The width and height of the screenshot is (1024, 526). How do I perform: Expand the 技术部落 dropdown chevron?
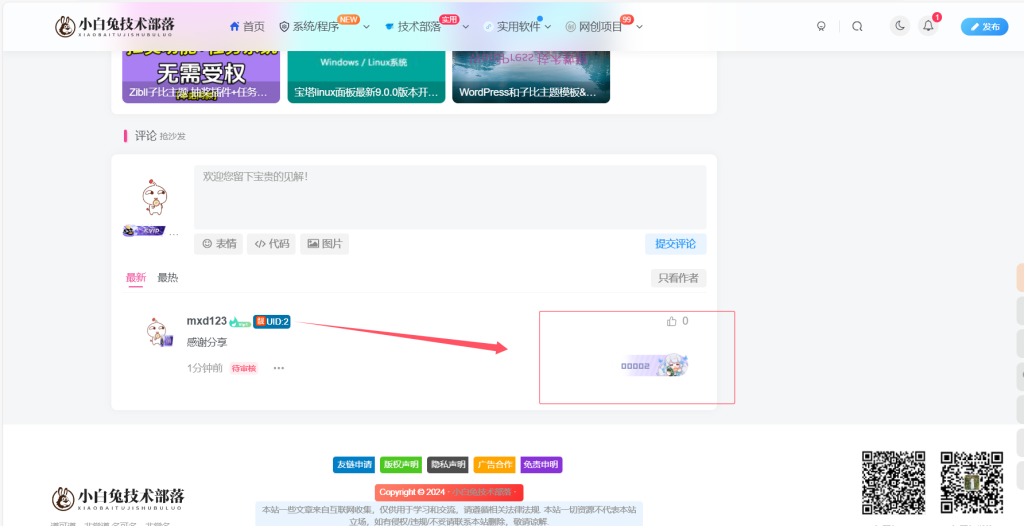tap(466, 27)
